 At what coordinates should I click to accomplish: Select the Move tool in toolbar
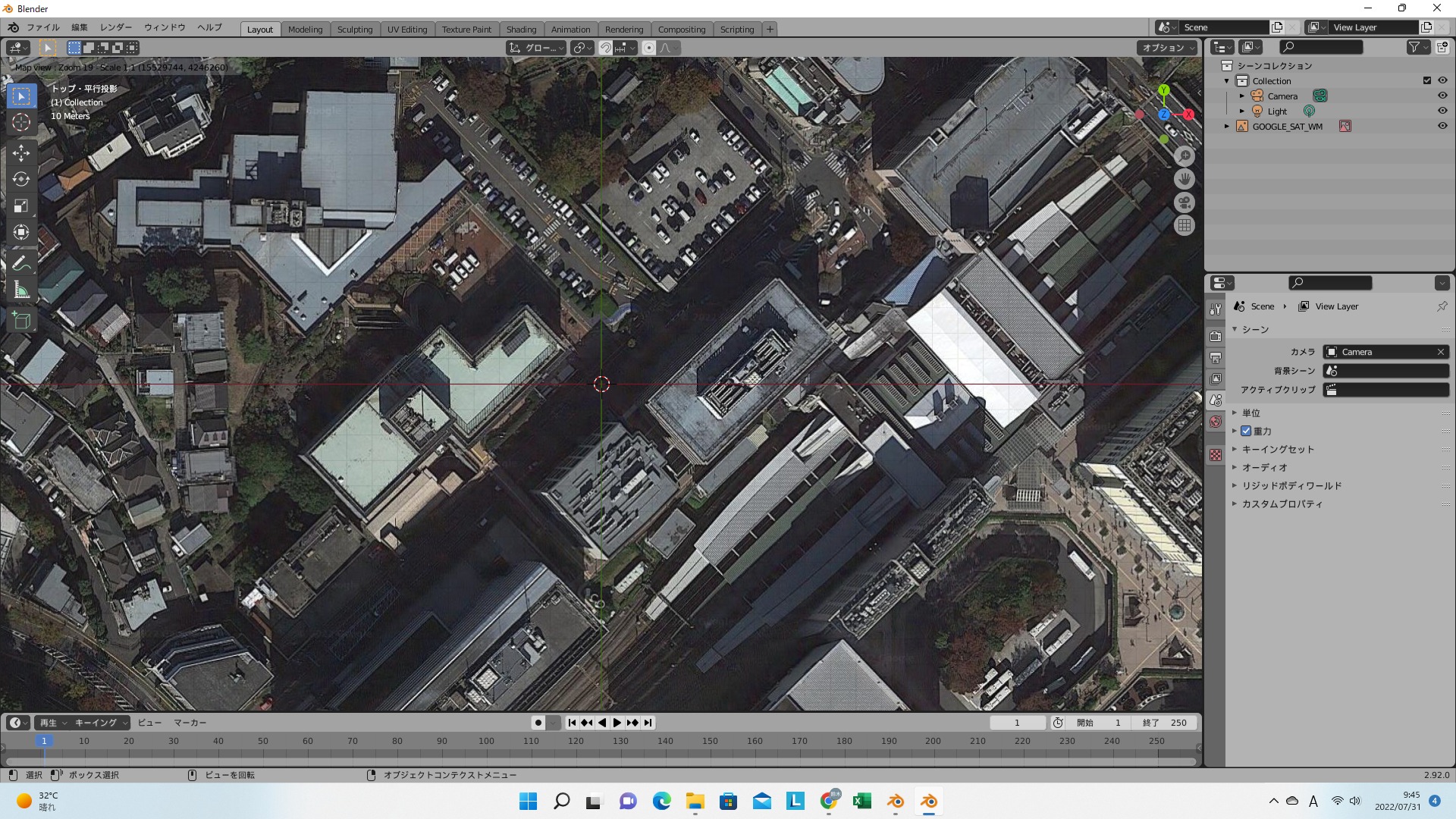click(21, 152)
